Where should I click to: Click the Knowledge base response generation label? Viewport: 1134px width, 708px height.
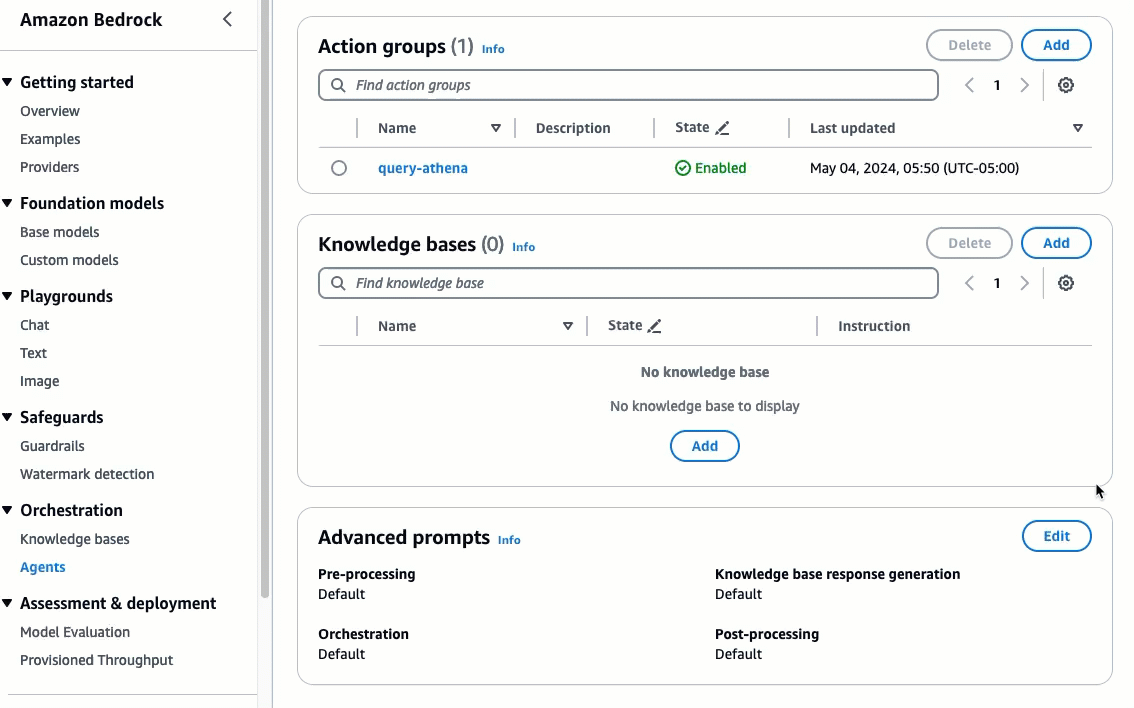pos(837,574)
